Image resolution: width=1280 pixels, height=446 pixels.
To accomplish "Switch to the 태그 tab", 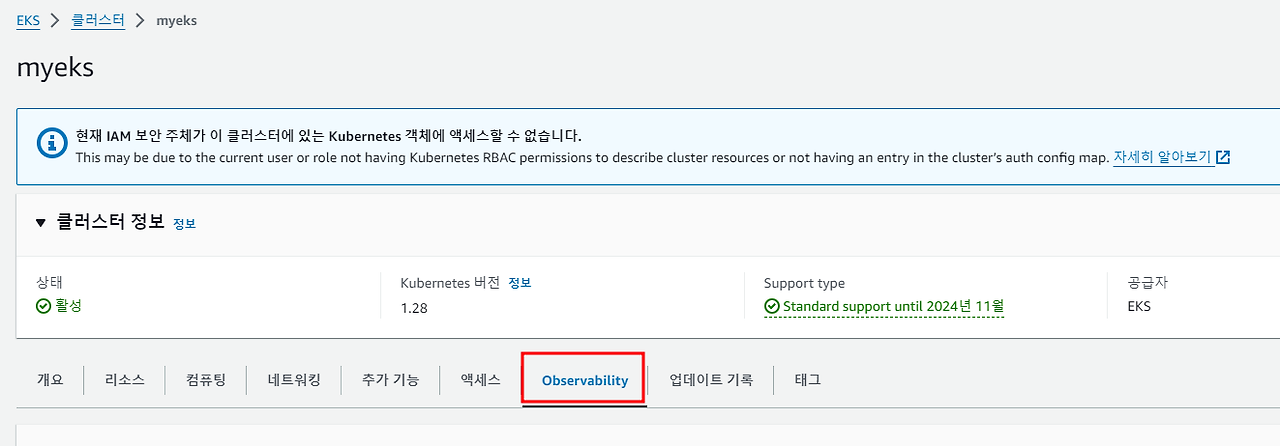I will pyautogui.click(x=808, y=380).
